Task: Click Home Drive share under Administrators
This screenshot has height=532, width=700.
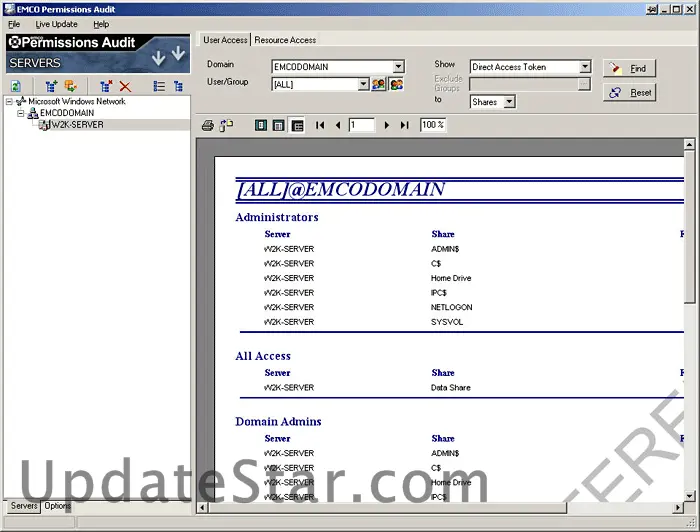Action: (451, 278)
